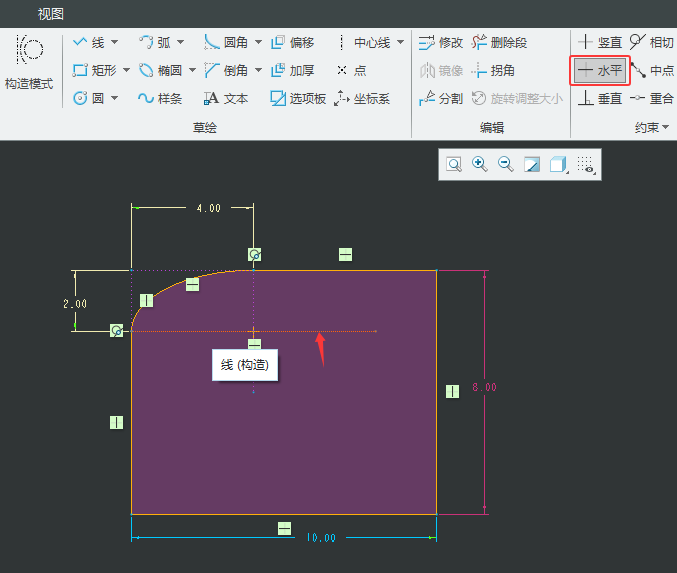Apply the Horizontal (水平) constraint

600,70
